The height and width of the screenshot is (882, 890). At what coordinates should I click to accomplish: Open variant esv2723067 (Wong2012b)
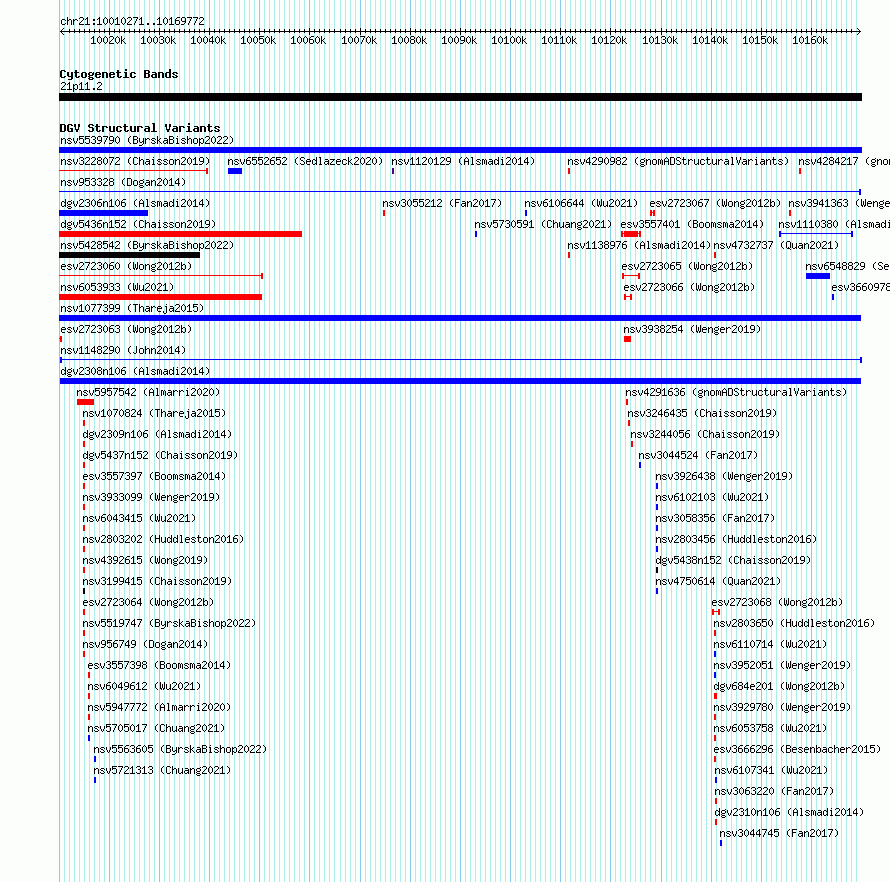pos(715,203)
